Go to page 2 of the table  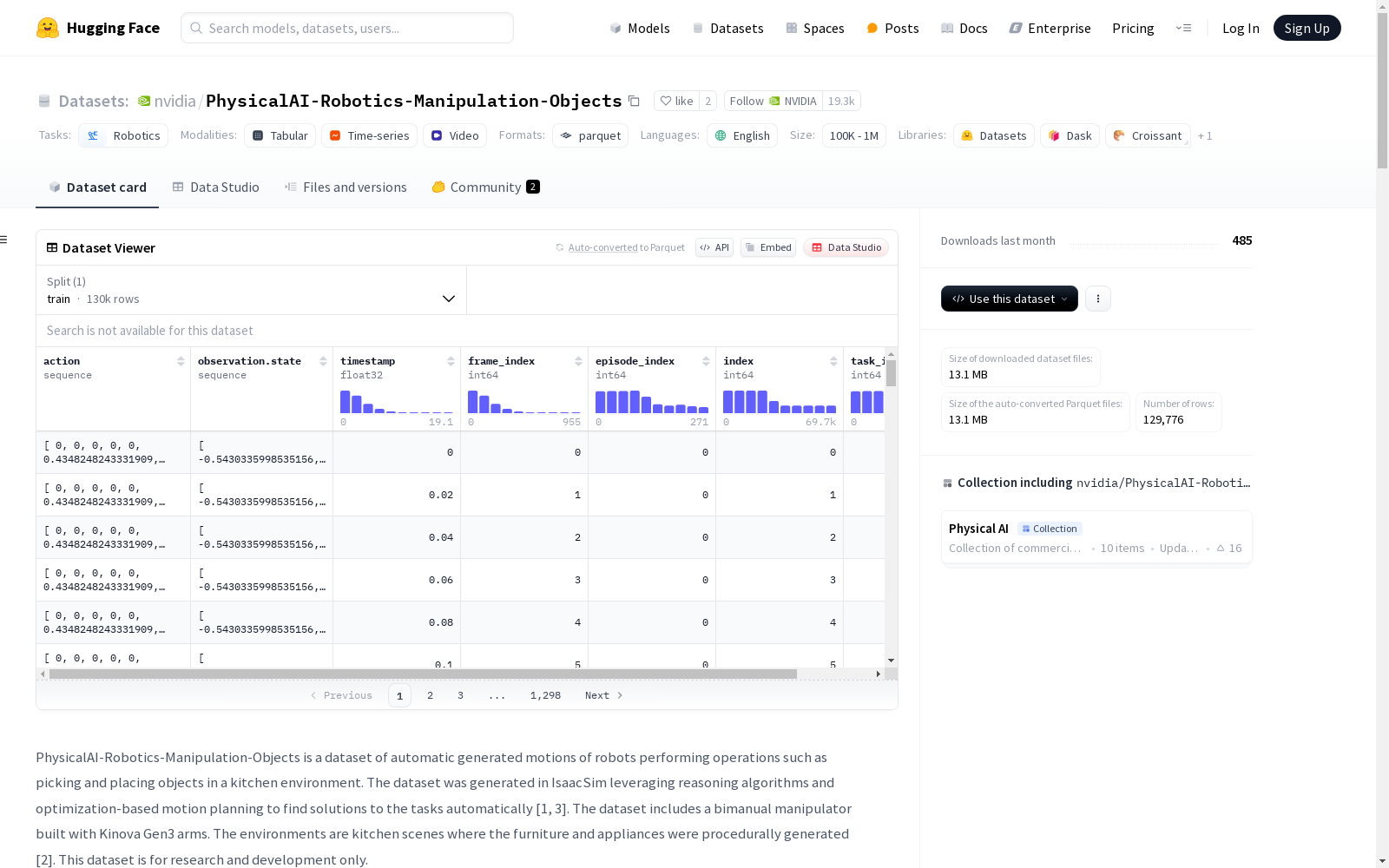coord(430,695)
